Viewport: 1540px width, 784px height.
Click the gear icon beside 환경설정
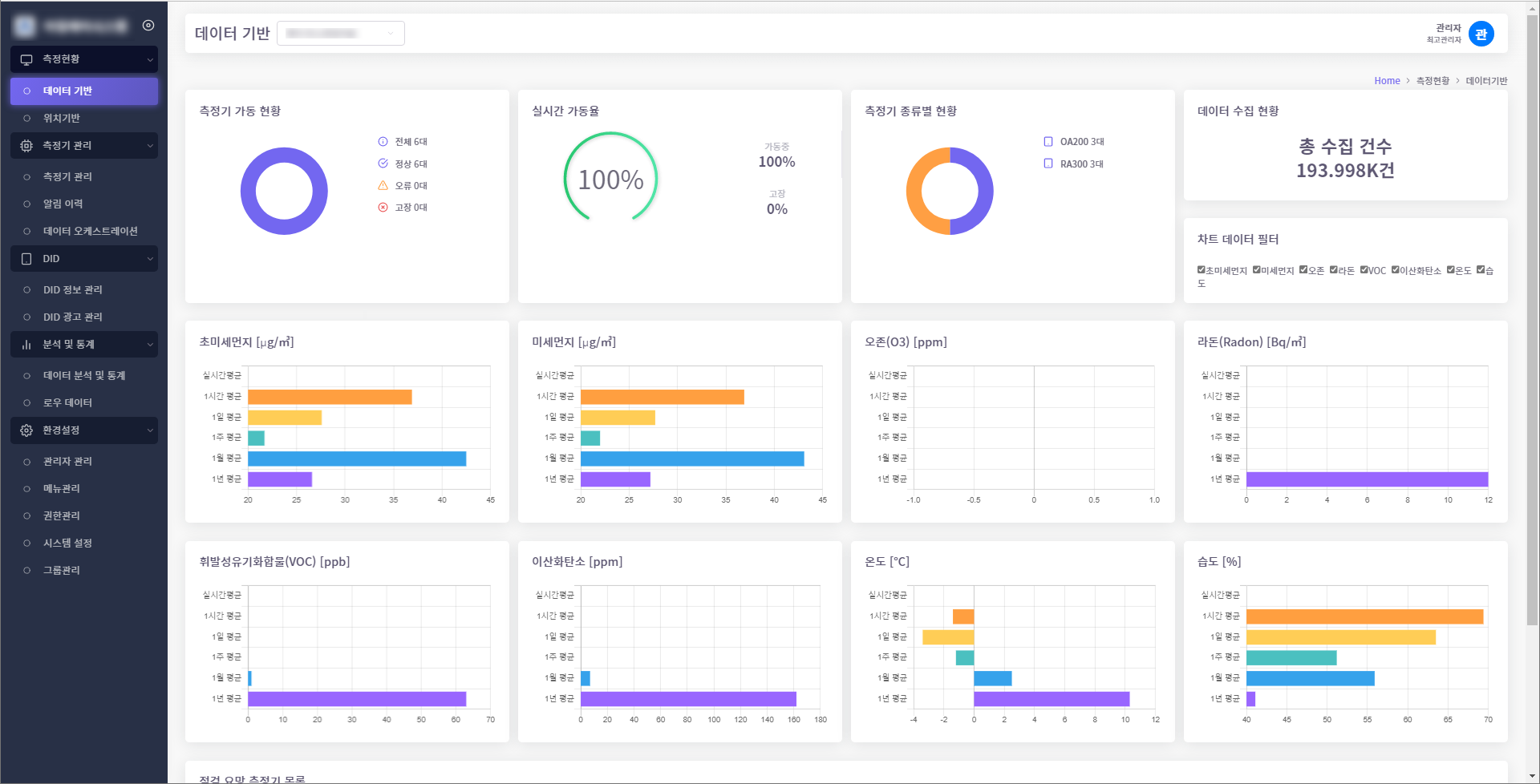point(26,430)
